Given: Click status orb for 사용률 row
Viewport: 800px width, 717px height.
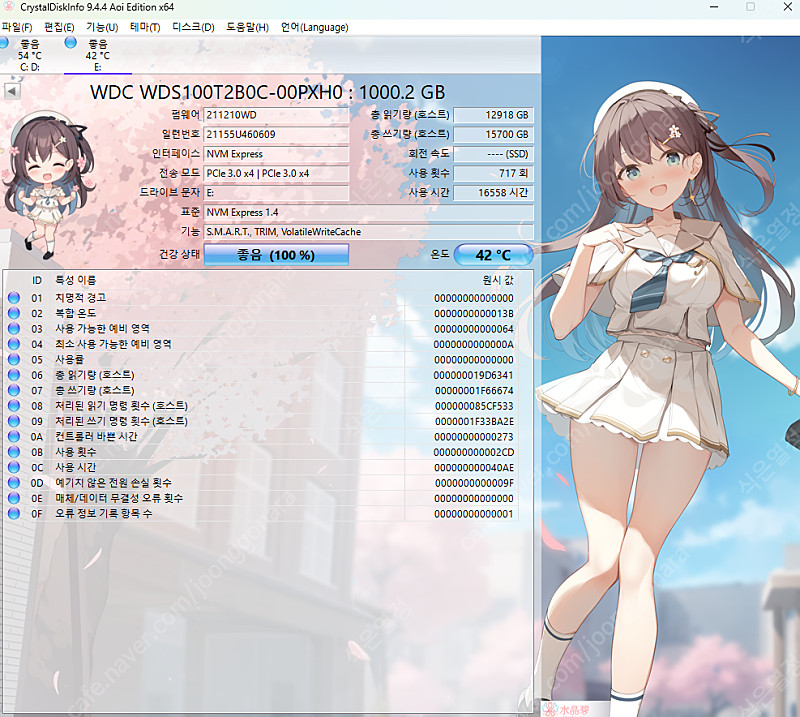Looking at the screenshot, I should [14, 358].
